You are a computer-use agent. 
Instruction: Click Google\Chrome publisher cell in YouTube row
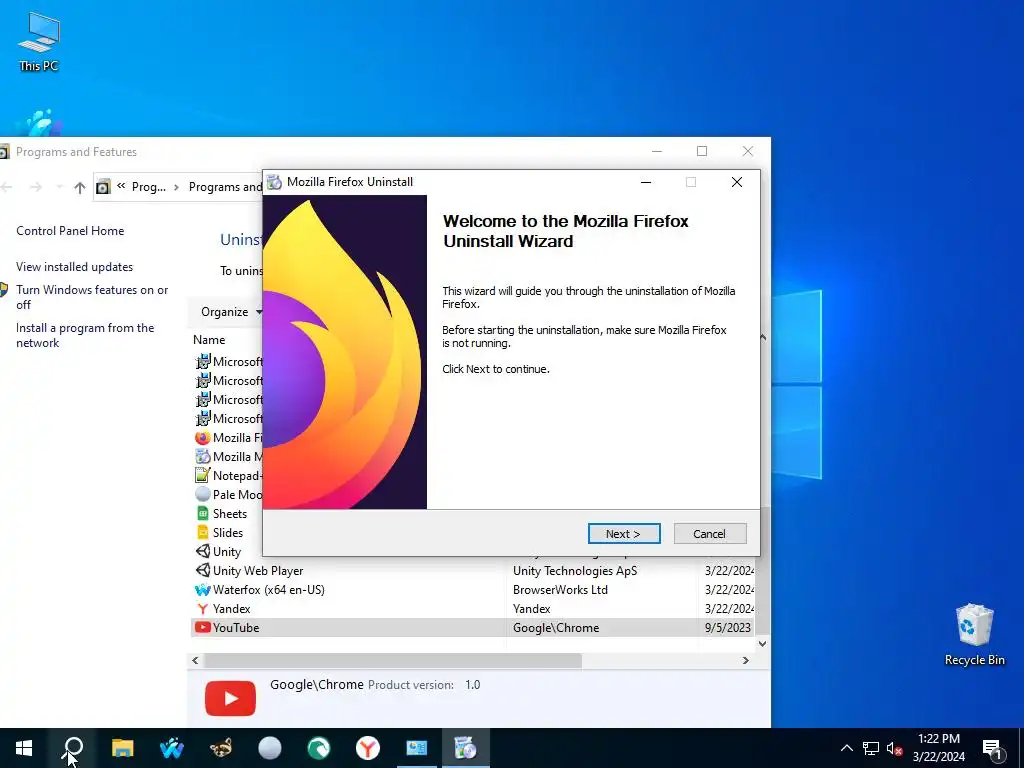coord(556,628)
